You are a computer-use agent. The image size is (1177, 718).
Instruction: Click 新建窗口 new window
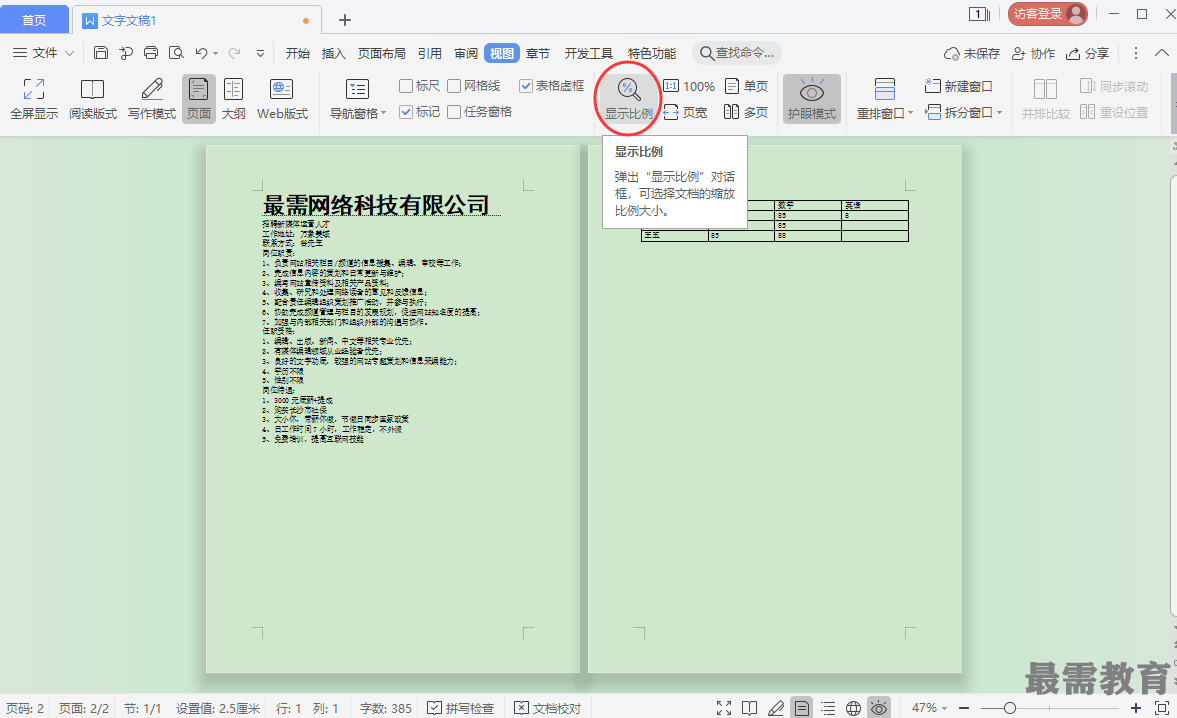959,86
